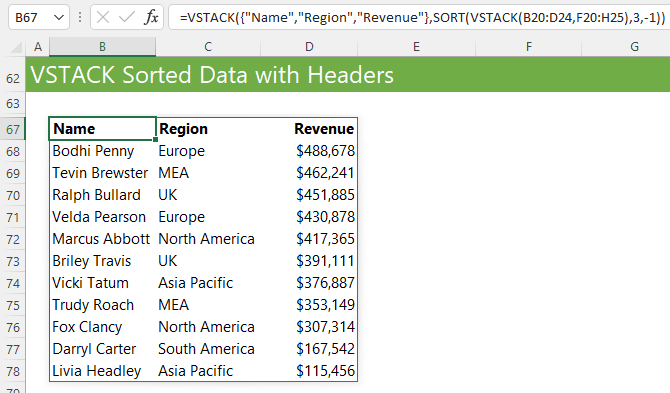Click the formula bar options dots

click(80, 18)
